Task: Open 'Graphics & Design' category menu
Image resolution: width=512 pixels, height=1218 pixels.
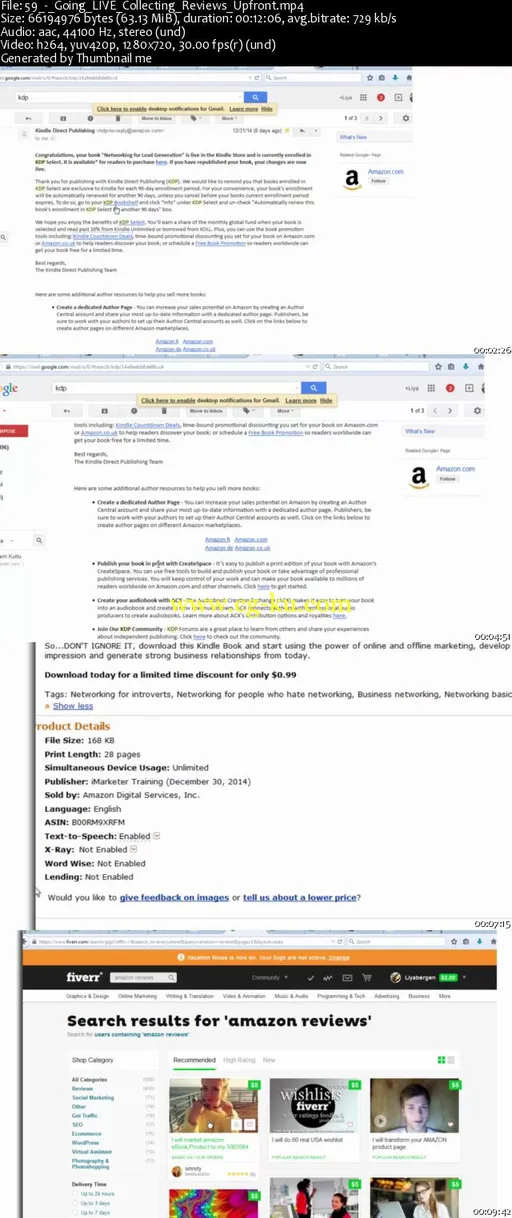Action: coord(87,996)
